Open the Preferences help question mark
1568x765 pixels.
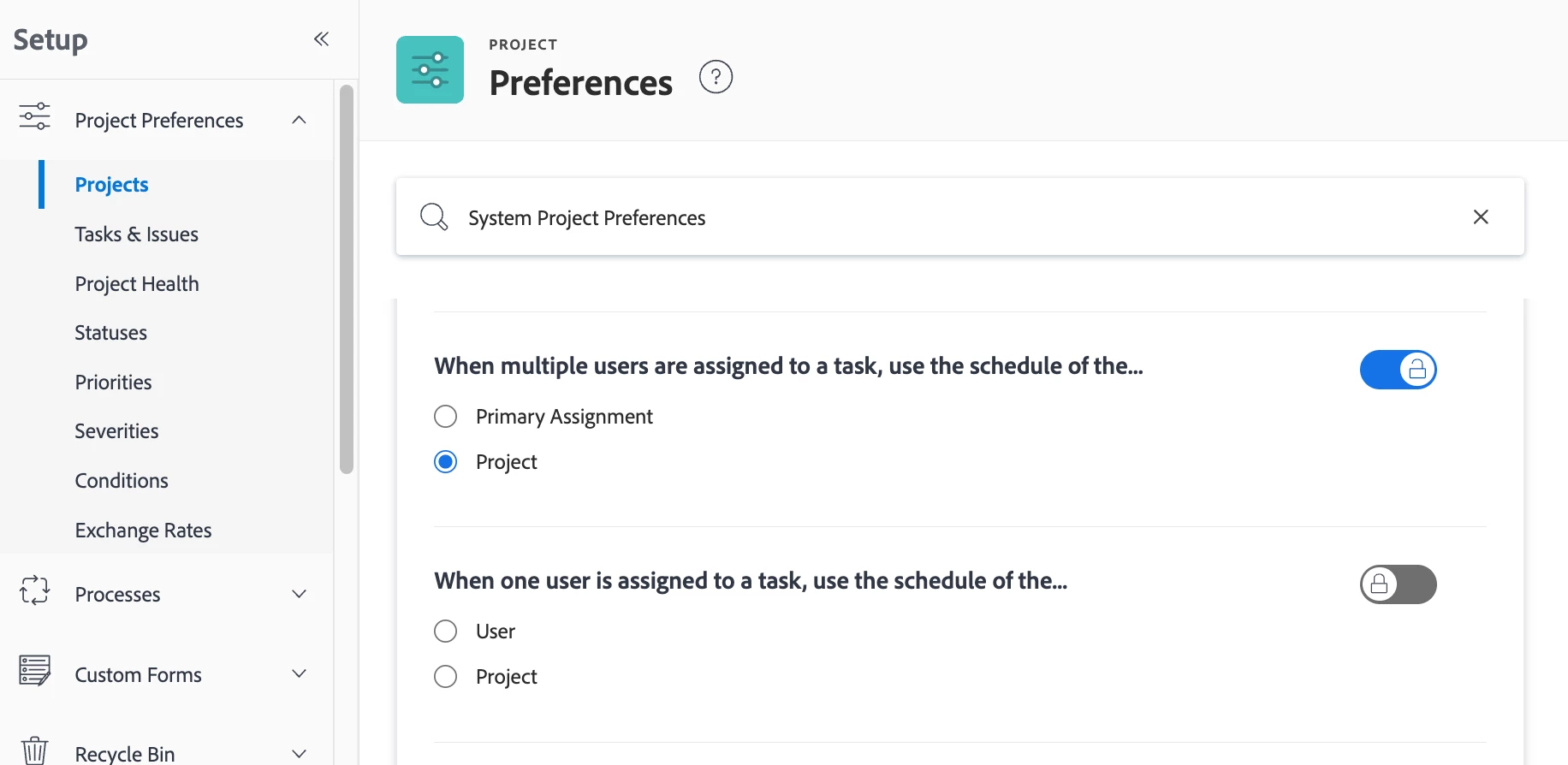716,77
